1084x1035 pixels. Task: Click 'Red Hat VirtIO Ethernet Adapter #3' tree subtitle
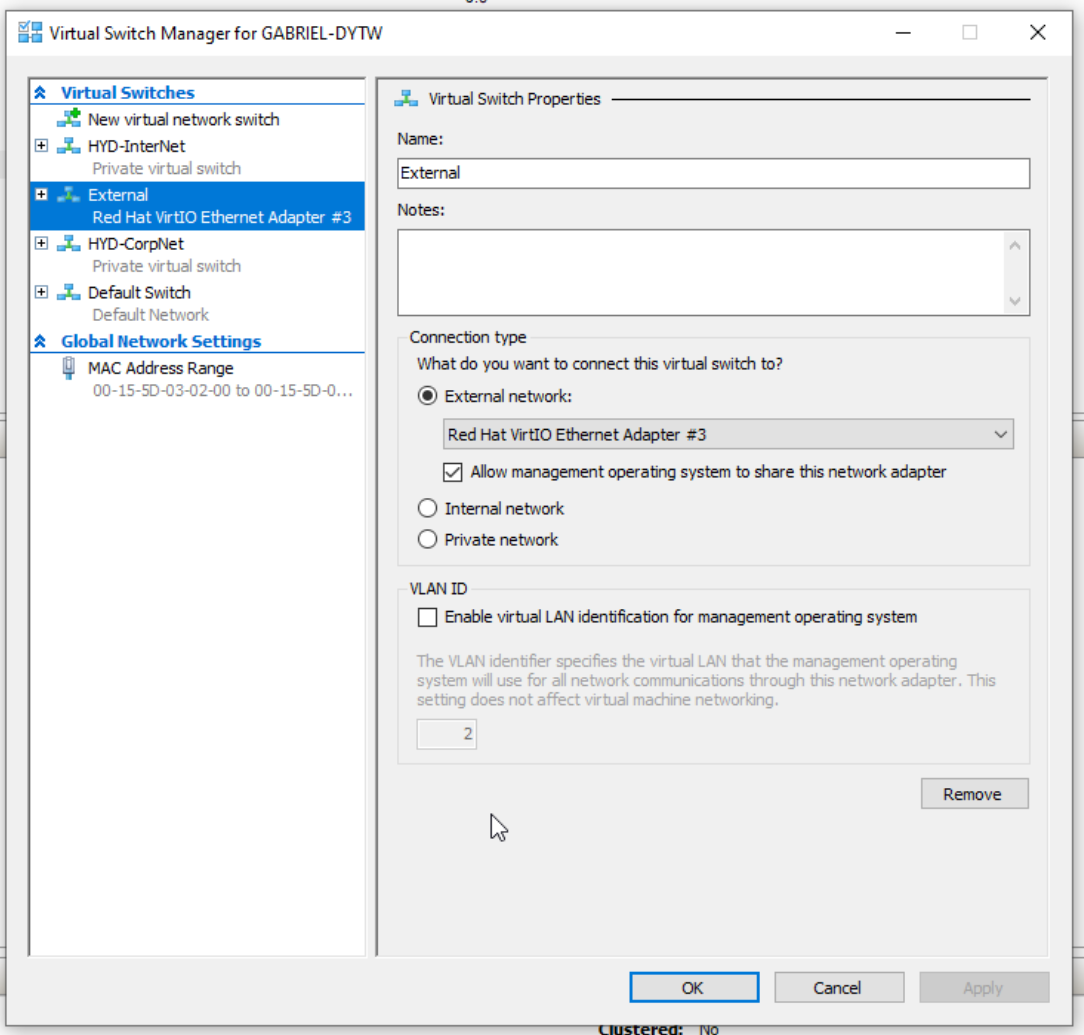point(222,217)
